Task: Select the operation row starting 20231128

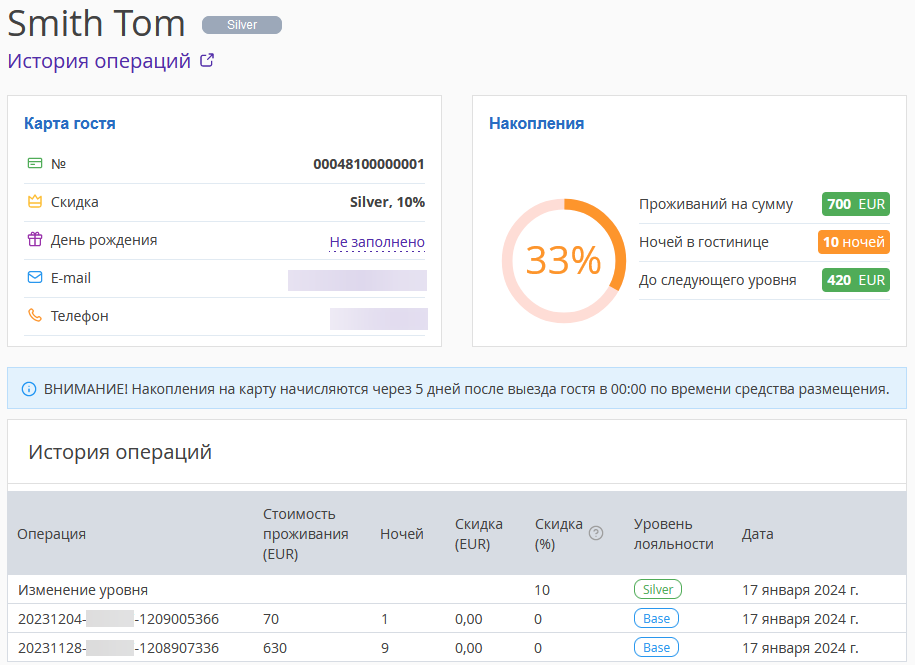Action: 457,648
